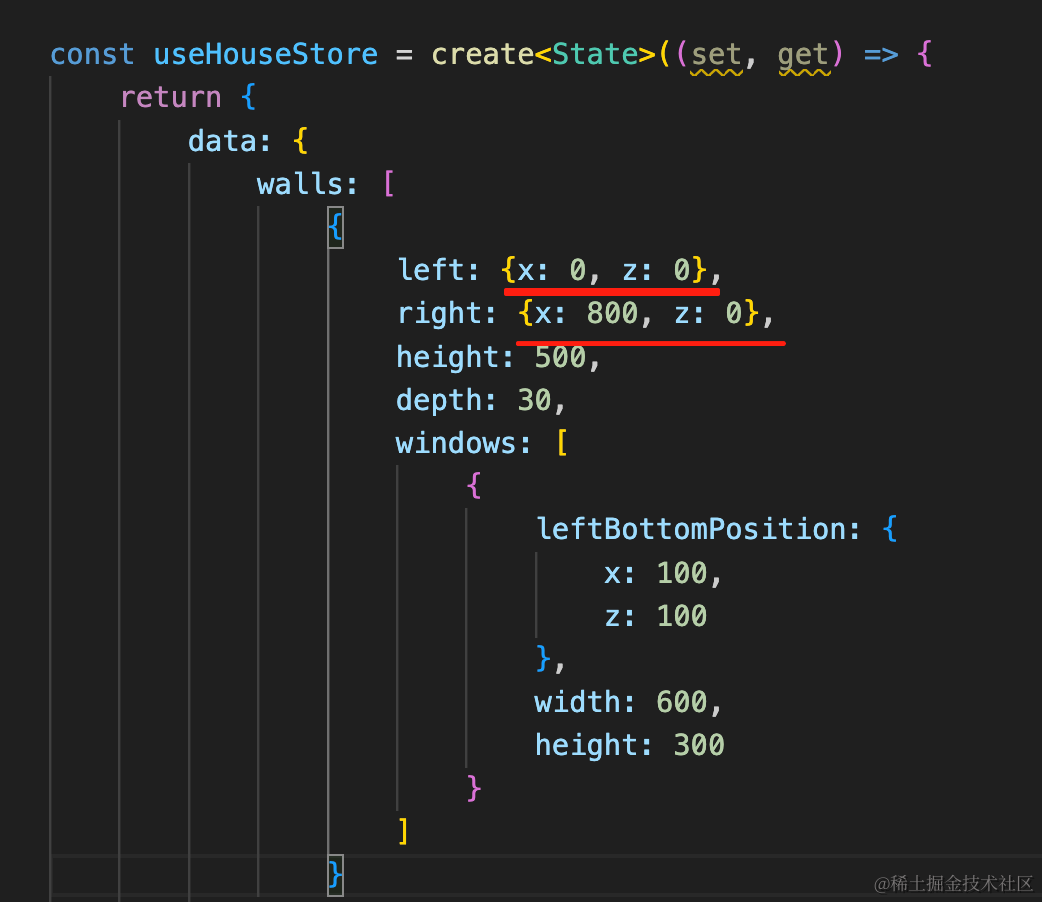This screenshot has width=1042, height=902.
Task: Click the highlighted opening brace under walls
Action: coord(336,227)
